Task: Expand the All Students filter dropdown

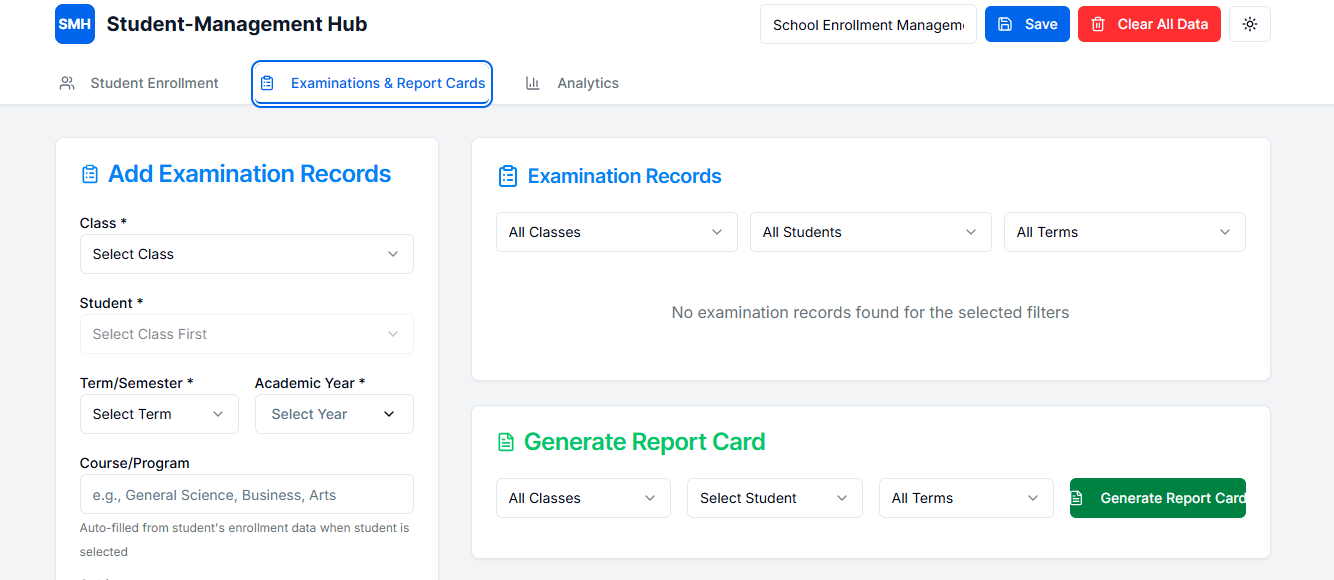Action: [x=870, y=232]
